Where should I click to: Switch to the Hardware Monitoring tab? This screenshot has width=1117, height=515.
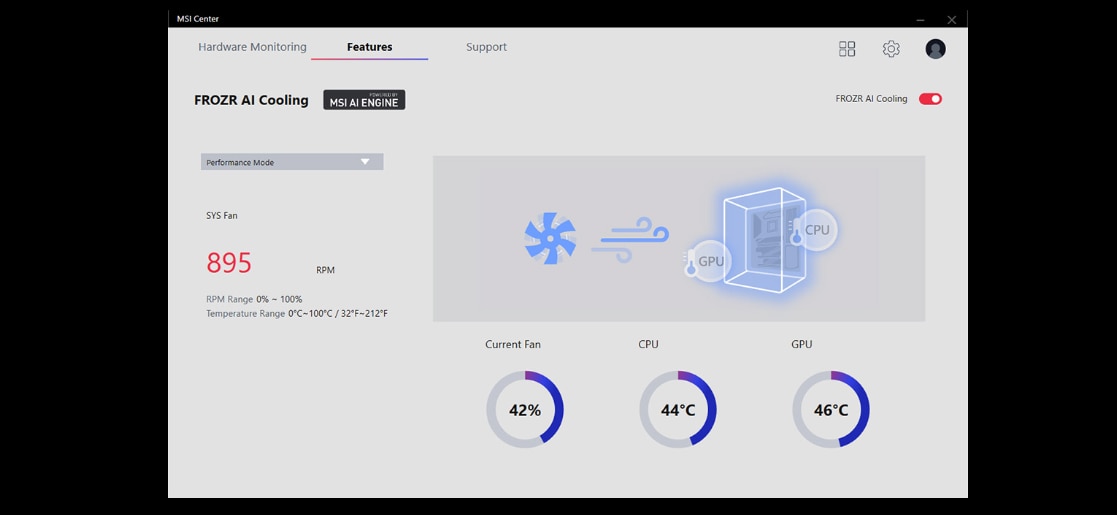pyautogui.click(x=252, y=47)
